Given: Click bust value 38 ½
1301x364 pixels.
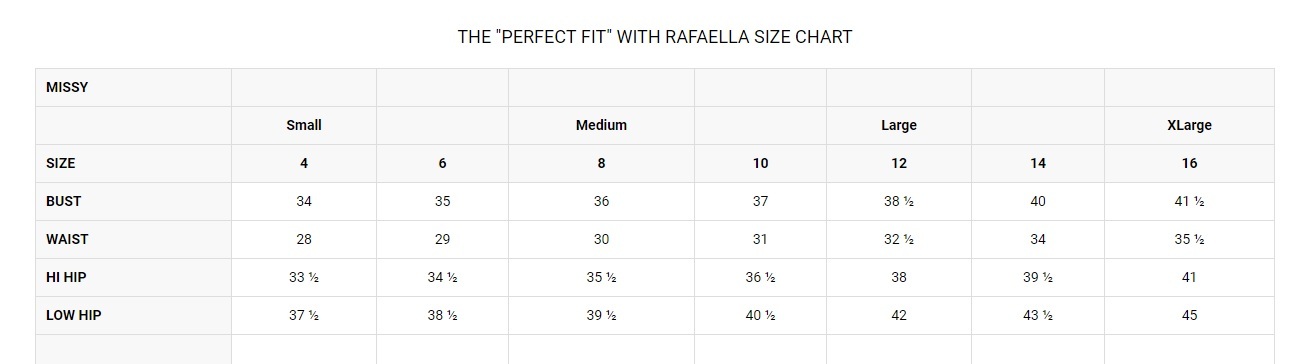Looking at the screenshot, I should (x=899, y=201).
